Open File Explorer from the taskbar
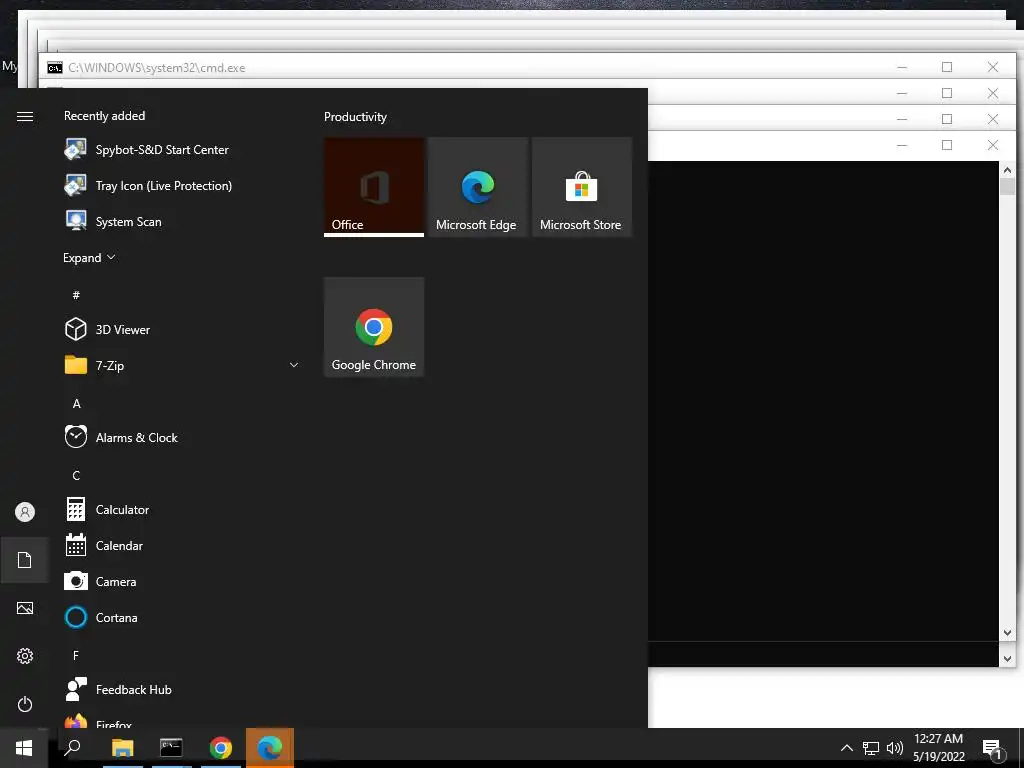The height and width of the screenshot is (768, 1024). point(122,748)
